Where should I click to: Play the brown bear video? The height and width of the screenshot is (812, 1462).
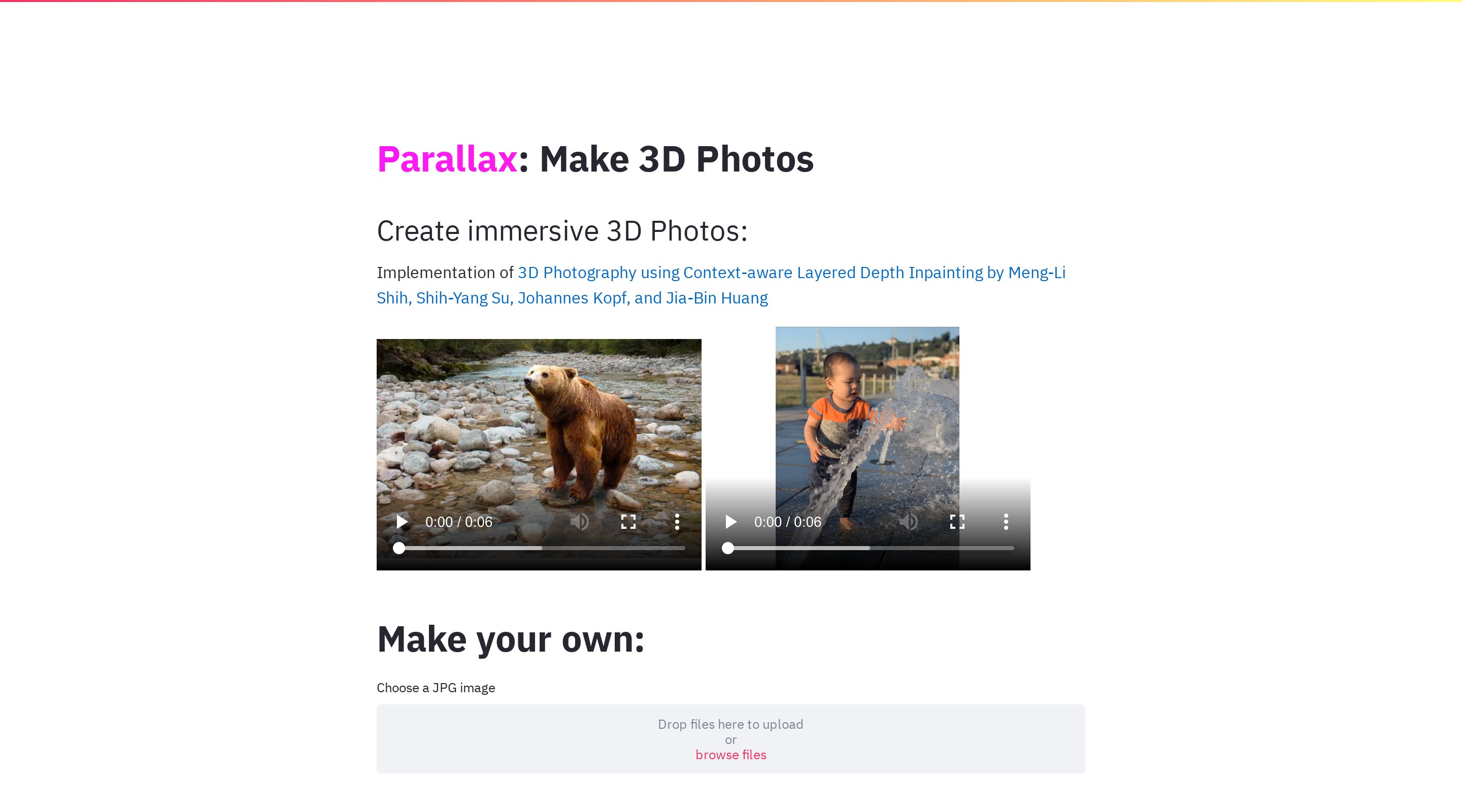coord(402,522)
